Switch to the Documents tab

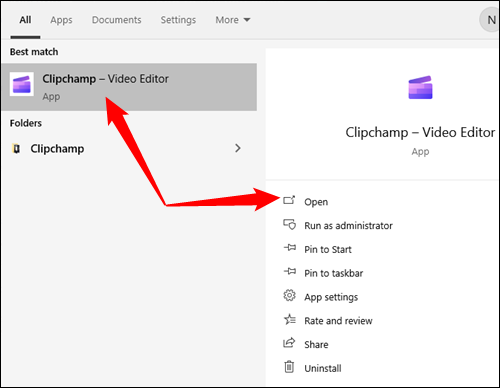click(117, 20)
